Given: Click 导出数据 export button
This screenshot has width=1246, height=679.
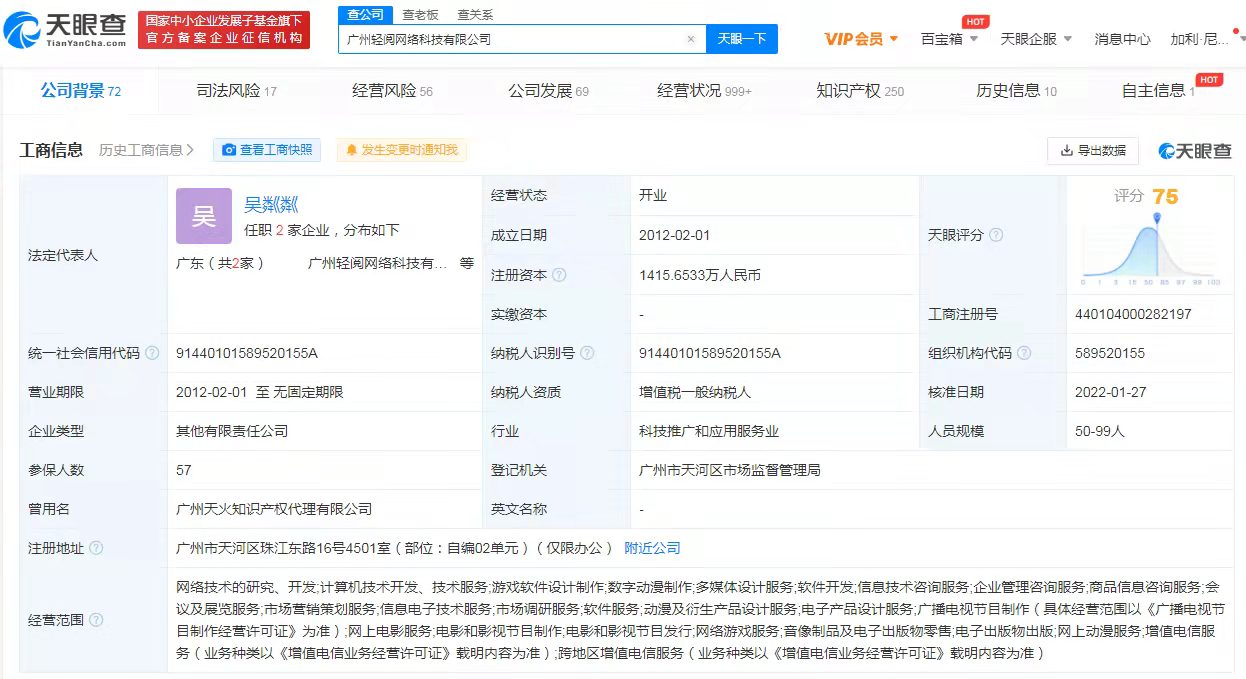Looking at the screenshot, I should coord(1093,150).
